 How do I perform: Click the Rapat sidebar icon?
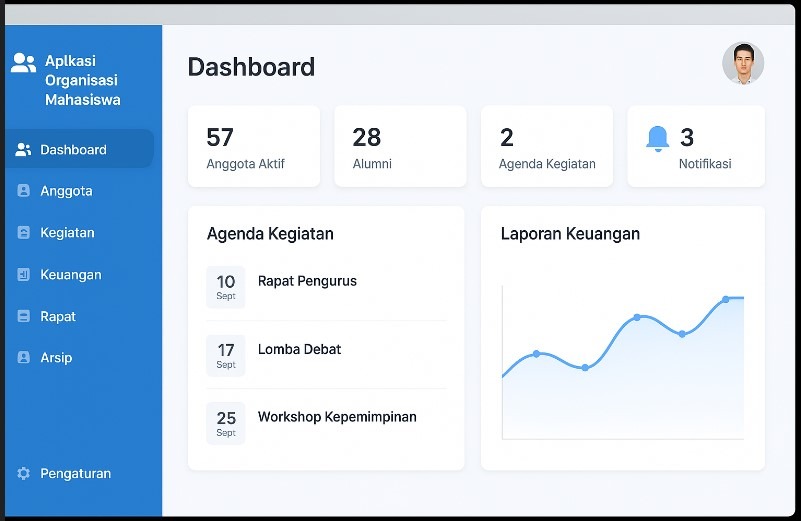pyautogui.click(x=23, y=316)
